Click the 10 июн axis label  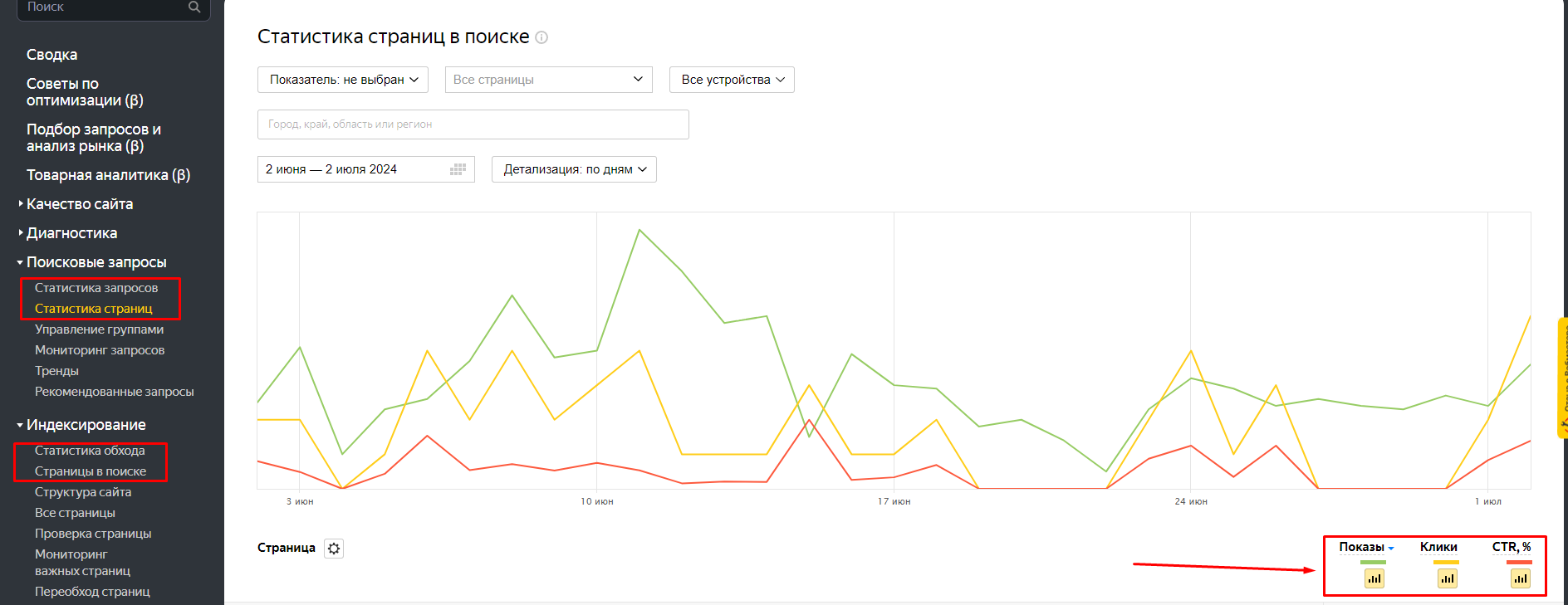pyautogui.click(x=597, y=501)
